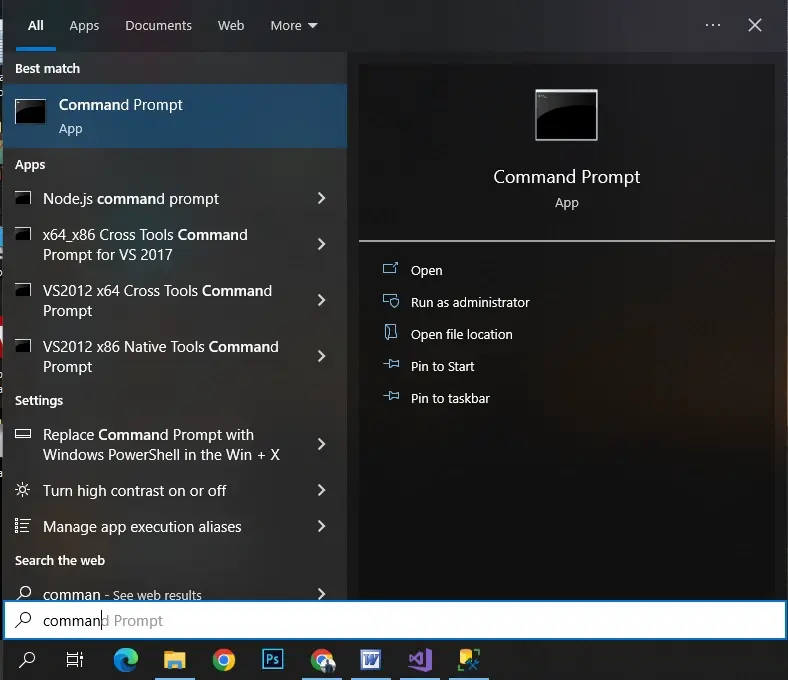This screenshot has height=680, width=788.
Task: Switch to the Documents tab
Action: pyautogui.click(x=158, y=25)
